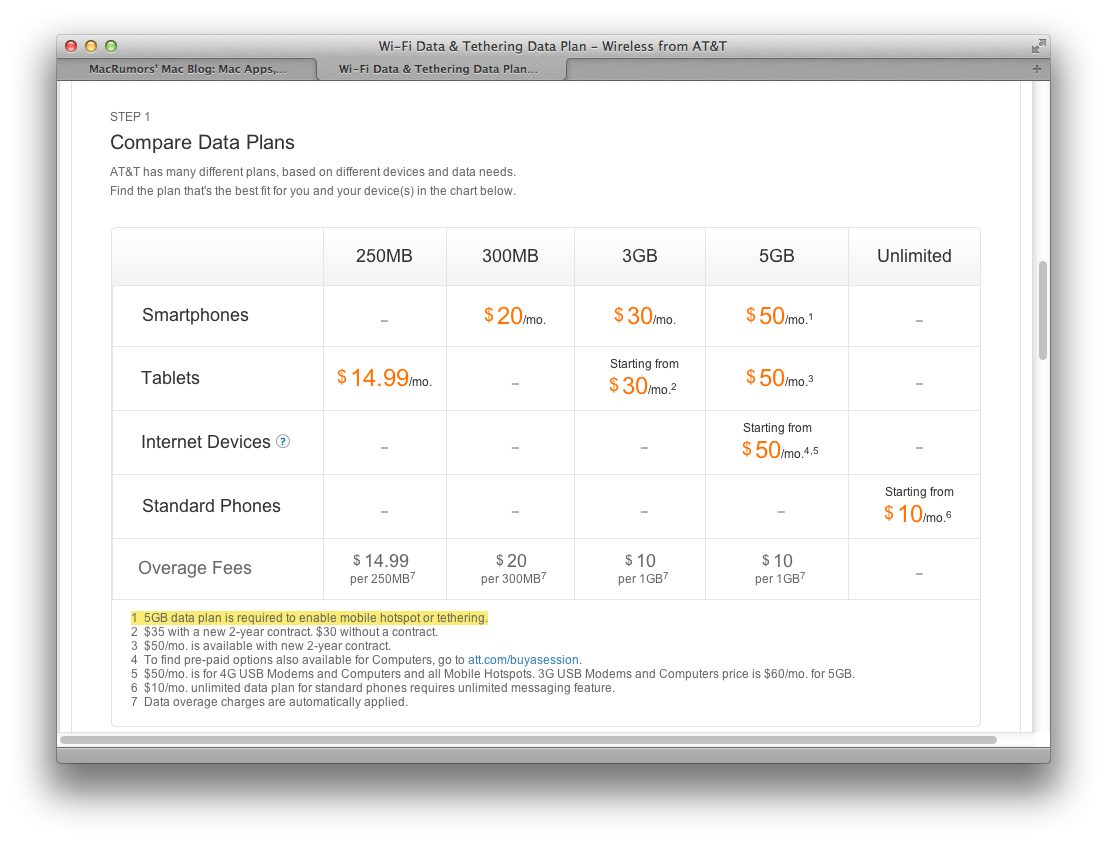1107x842 pixels.
Task: Click the yellow minimize window button
Action: point(90,46)
